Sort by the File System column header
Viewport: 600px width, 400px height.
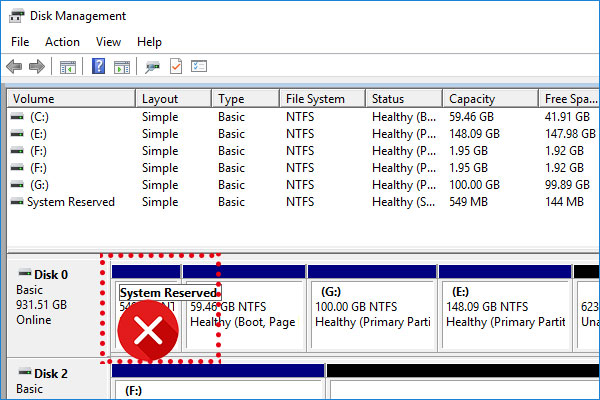[323, 99]
